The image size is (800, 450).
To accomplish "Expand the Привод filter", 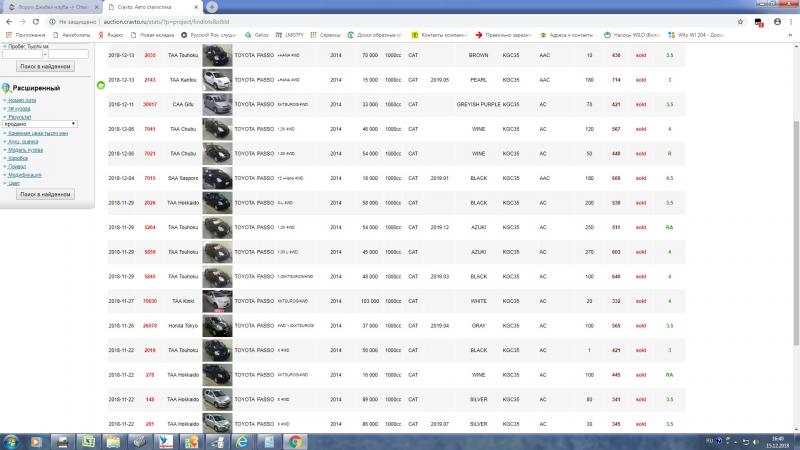I will pyautogui.click(x=17, y=166).
